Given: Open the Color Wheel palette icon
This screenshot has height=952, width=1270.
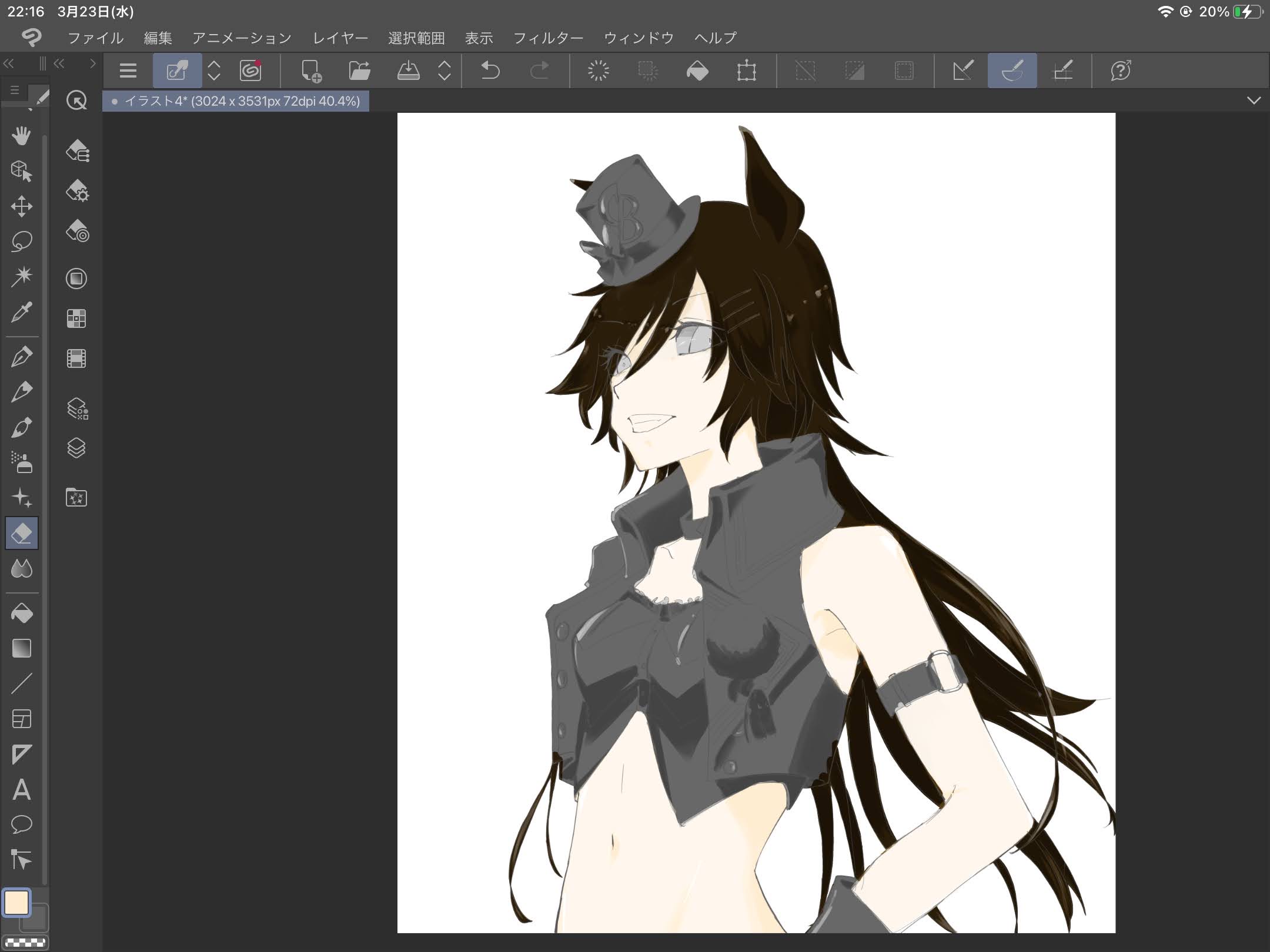Looking at the screenshot, I should click(x=76, y=279).
